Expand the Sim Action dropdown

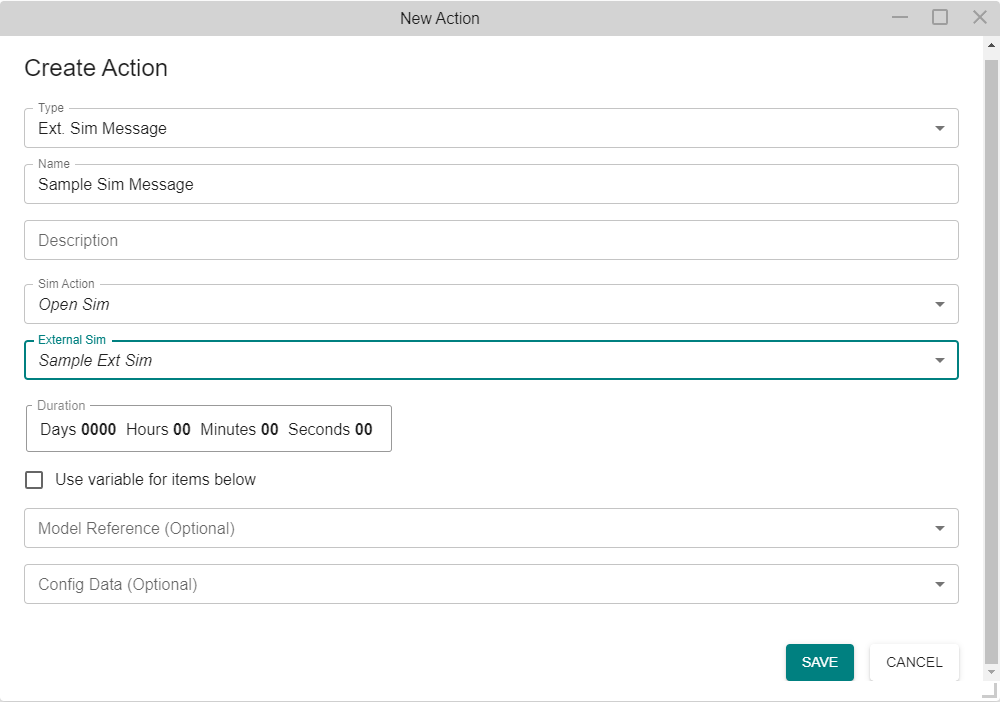pos(491,304)
